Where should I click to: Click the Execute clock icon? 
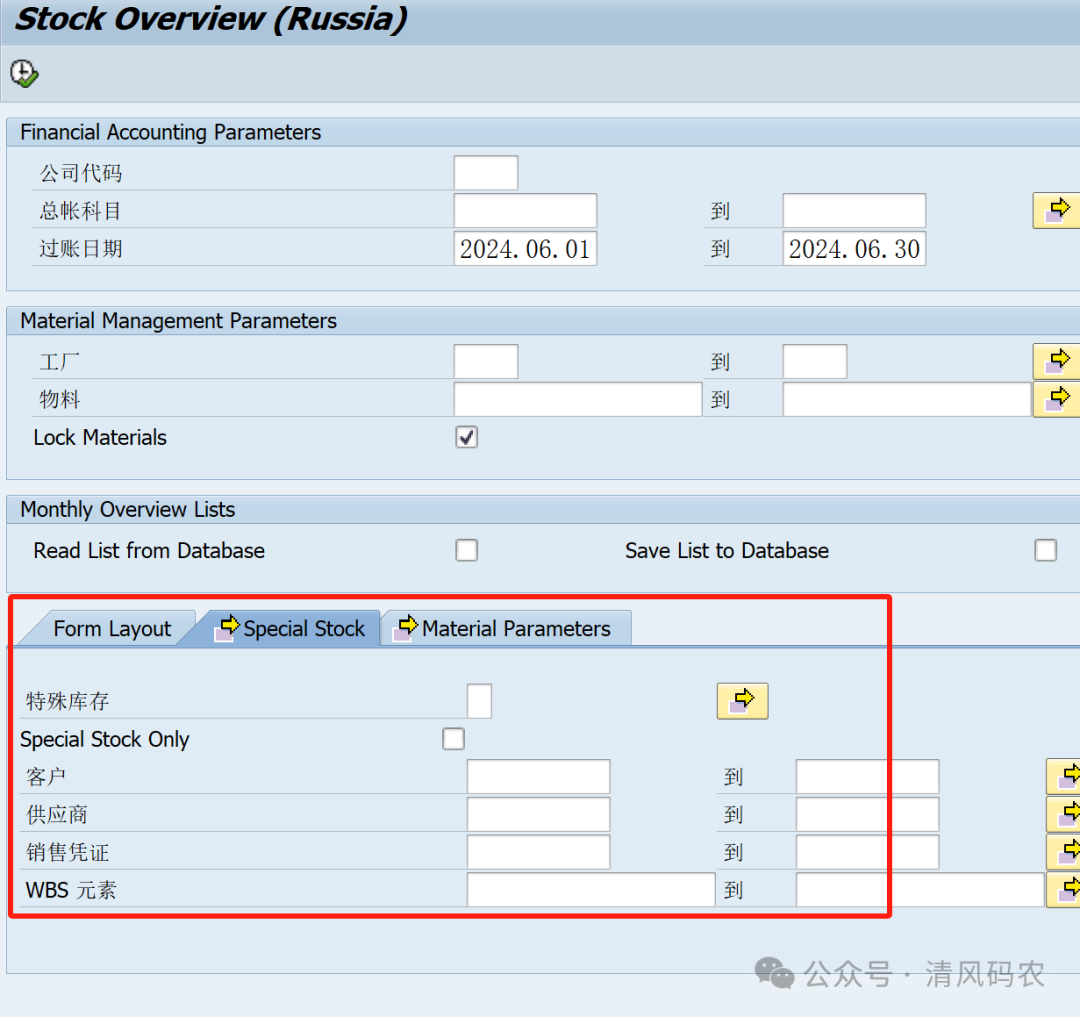[x=24, y=73]
